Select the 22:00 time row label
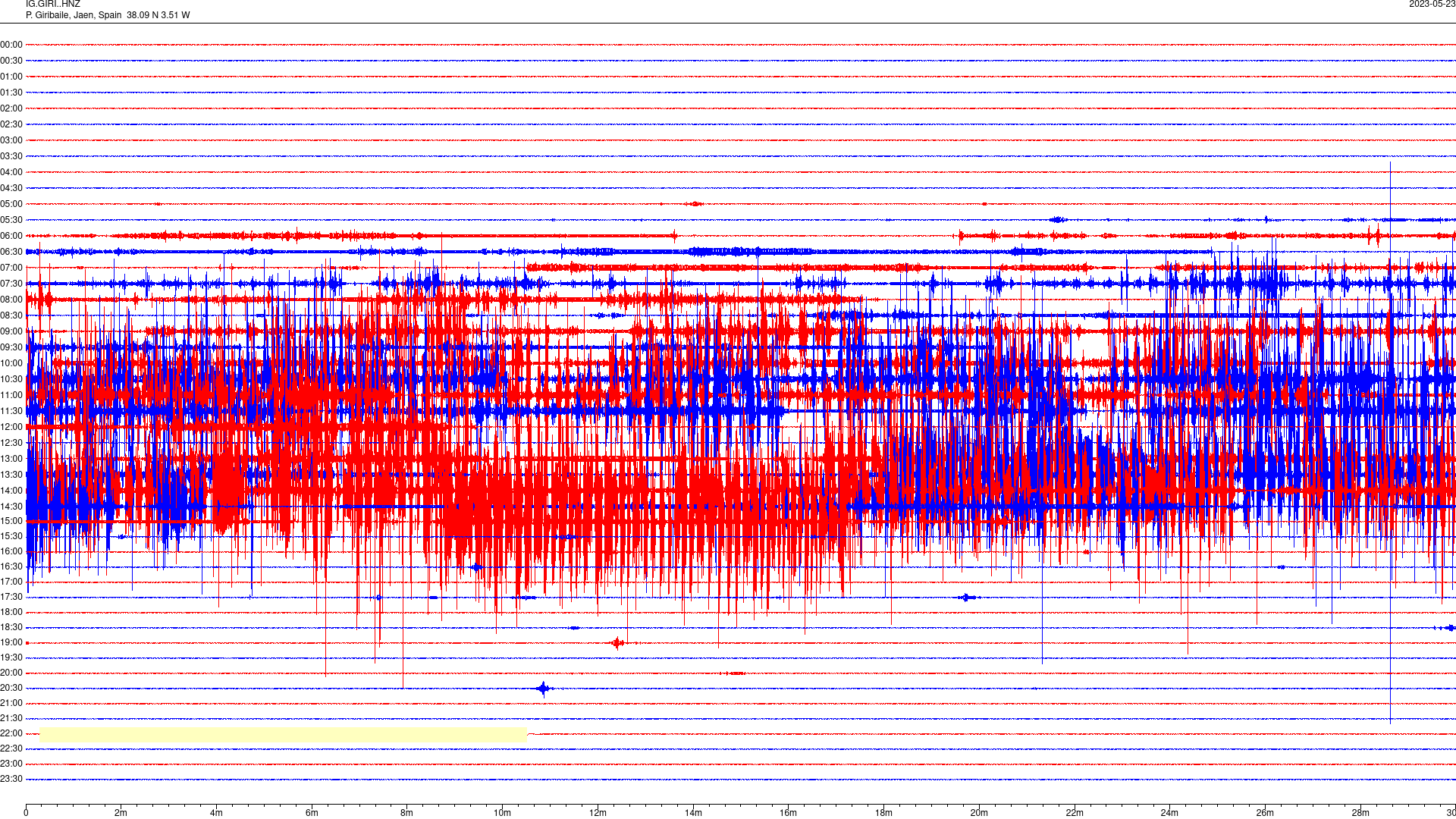Image resolution: width=1456 pixels, height=819 pixels. [11, 733]
